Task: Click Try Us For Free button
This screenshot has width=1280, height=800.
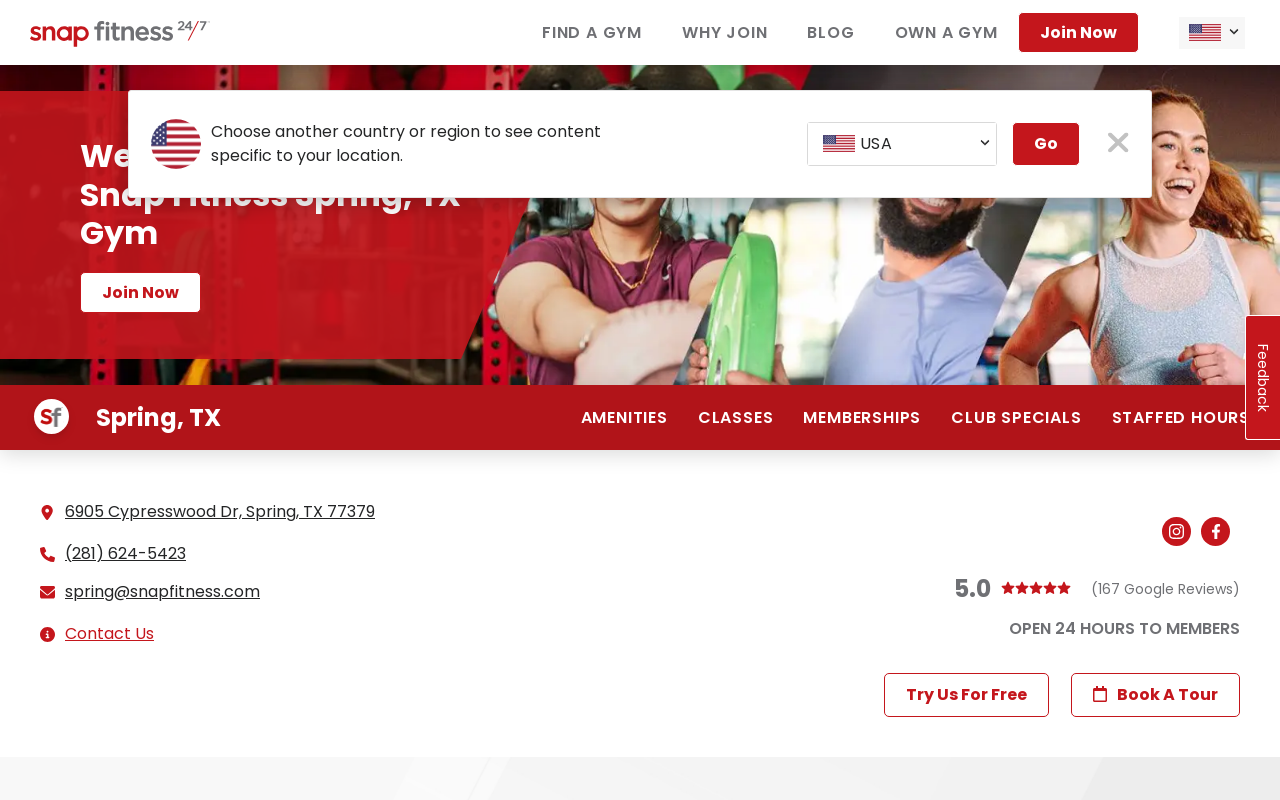Action: (966, 695)
